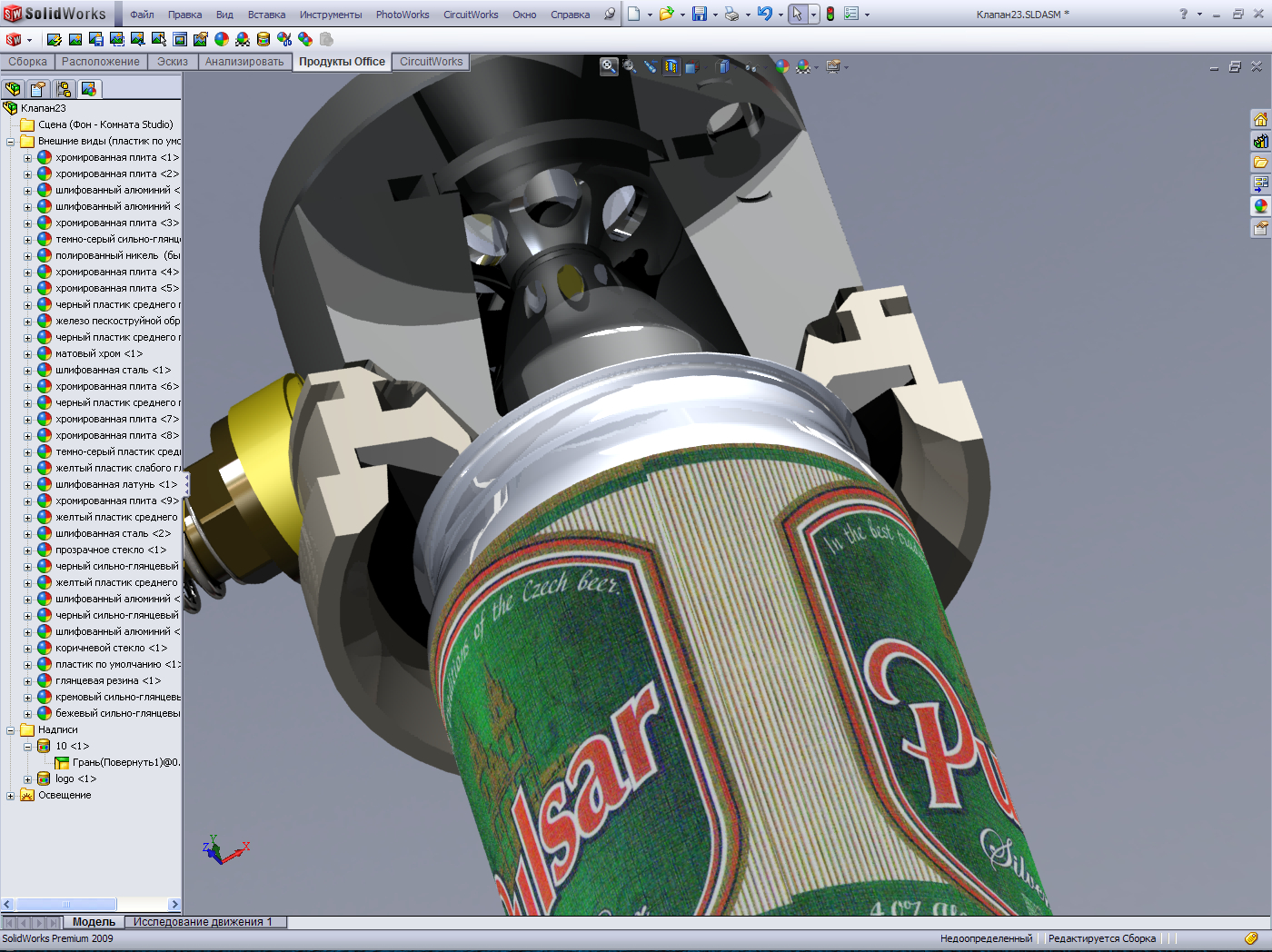Pin the menu bar with pushpin
Screen dimensions: 1272x952
pos(610,14)
